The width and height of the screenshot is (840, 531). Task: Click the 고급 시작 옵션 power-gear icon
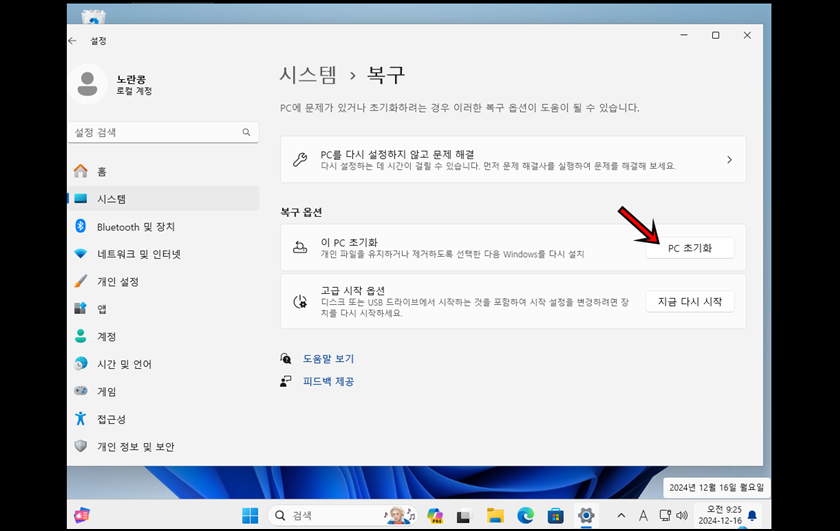coord(300,302)
